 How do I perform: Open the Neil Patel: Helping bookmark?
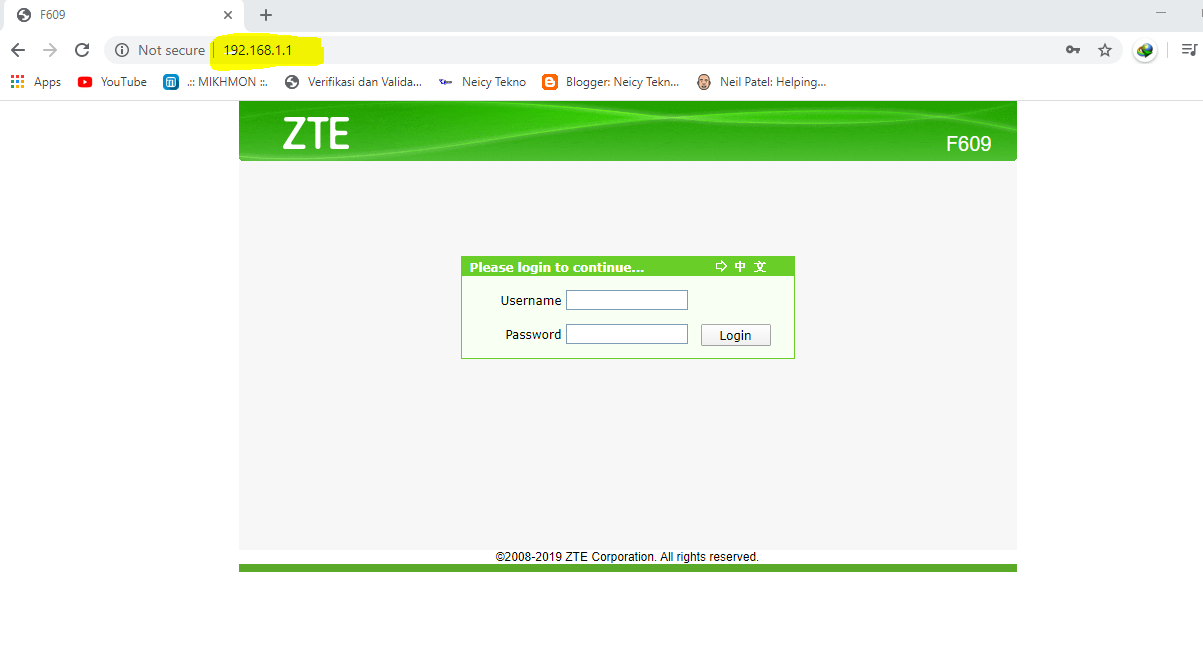[x=761, y=82]
